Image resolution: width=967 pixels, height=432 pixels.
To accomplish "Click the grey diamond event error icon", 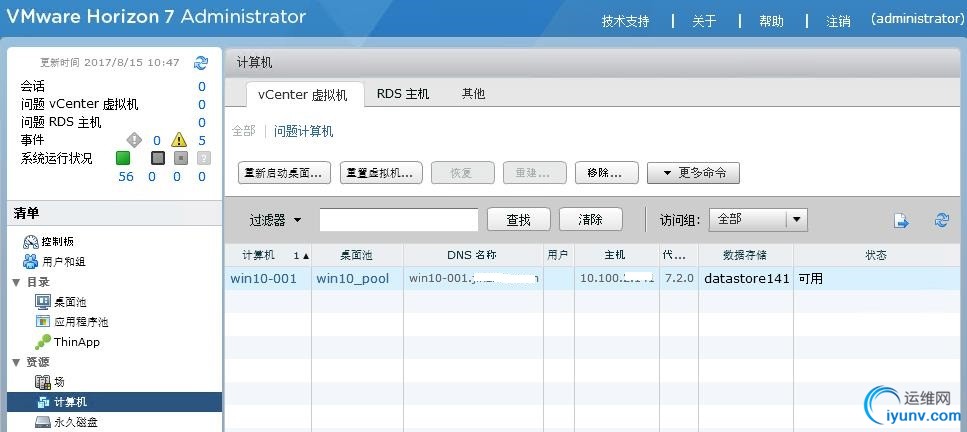I will click(x=134, y=140).
